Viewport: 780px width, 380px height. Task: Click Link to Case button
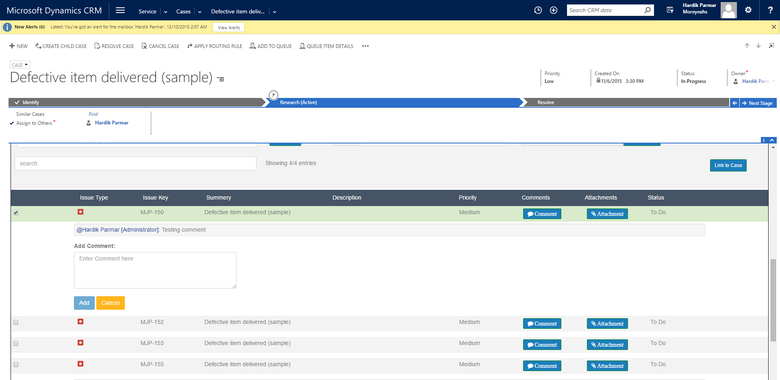(728, 165)
